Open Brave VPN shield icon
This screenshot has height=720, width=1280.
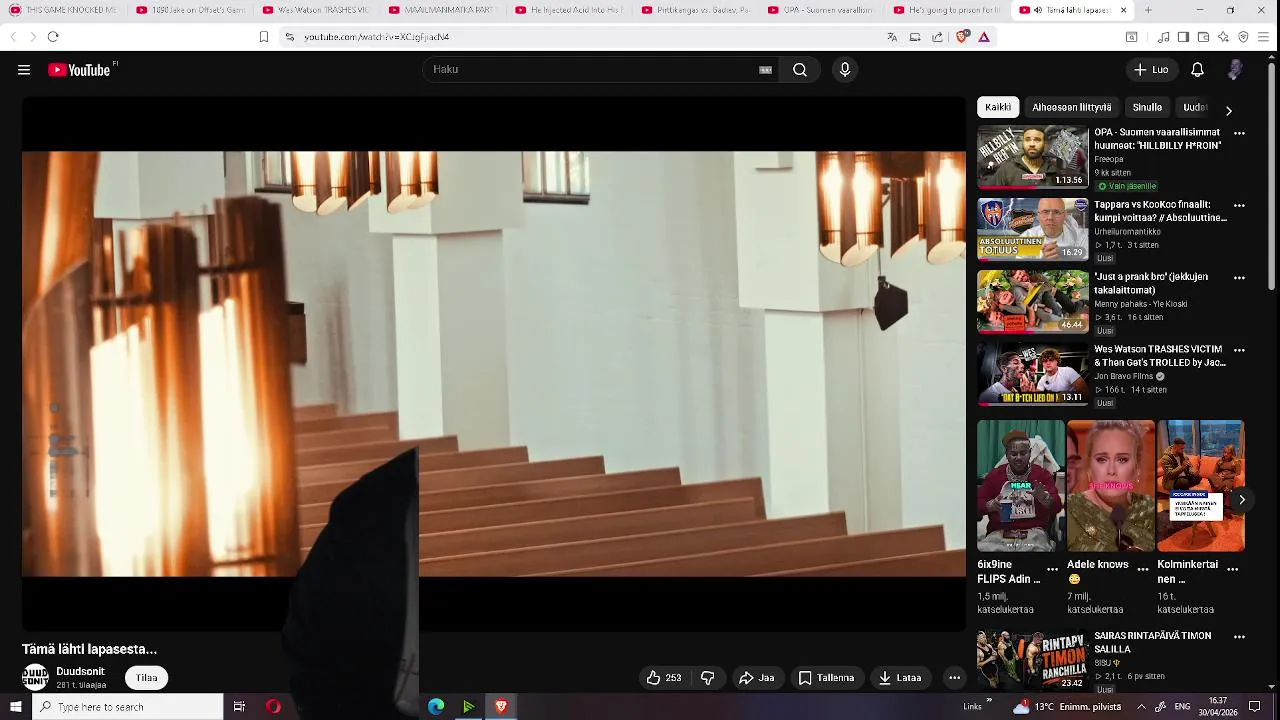coord(1244,37)
